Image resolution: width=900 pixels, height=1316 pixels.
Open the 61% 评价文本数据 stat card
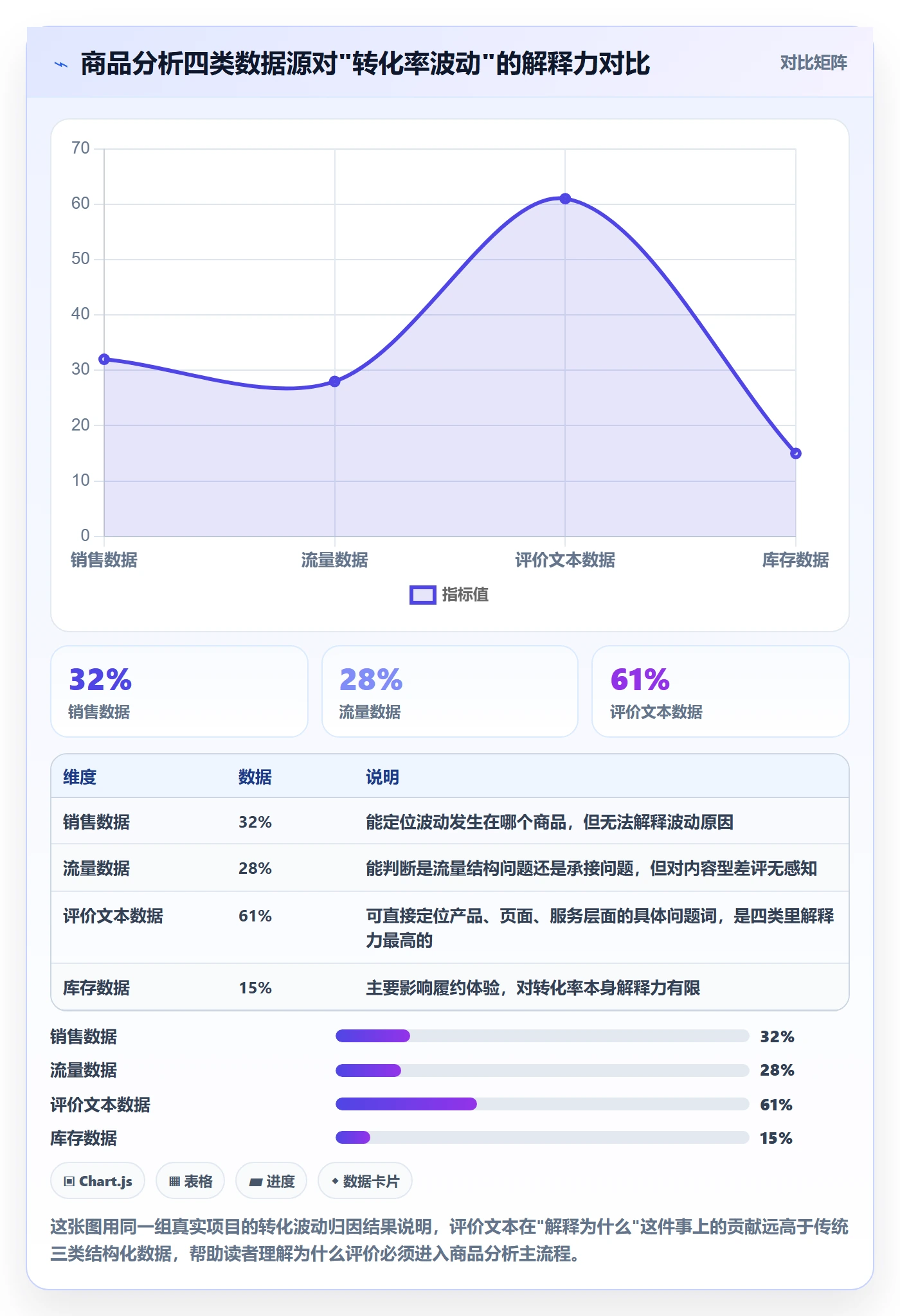point(720,691)
